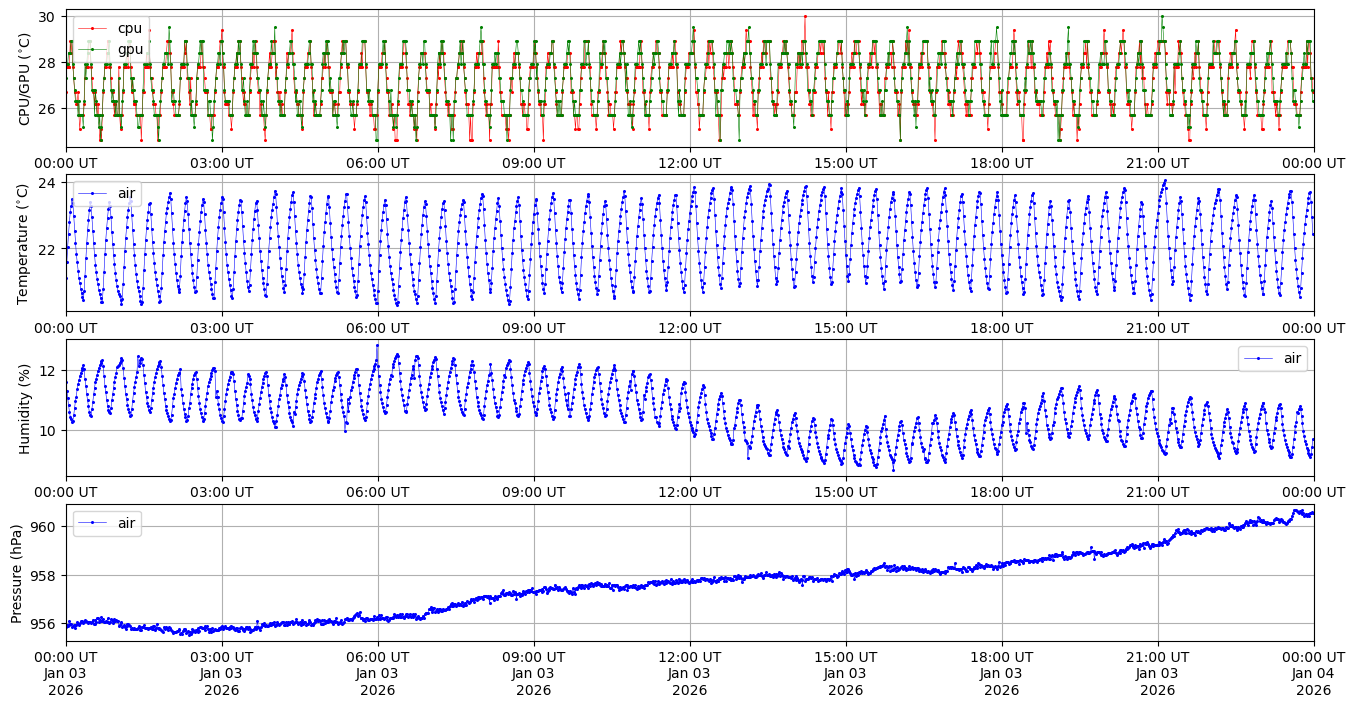The height and width of the screenshot is (707, 1355).
Task: Click the 'Pressure (hPa)' y-axis label
Action: [17, 573]
